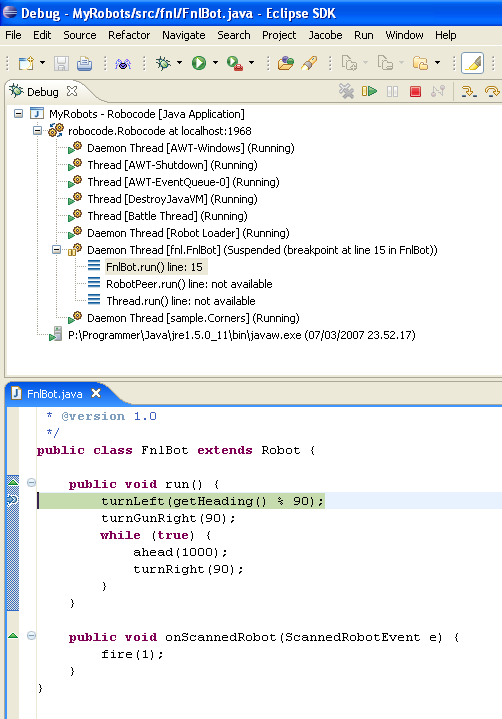
Task: Open the File menu
Action: pos(13,35)
